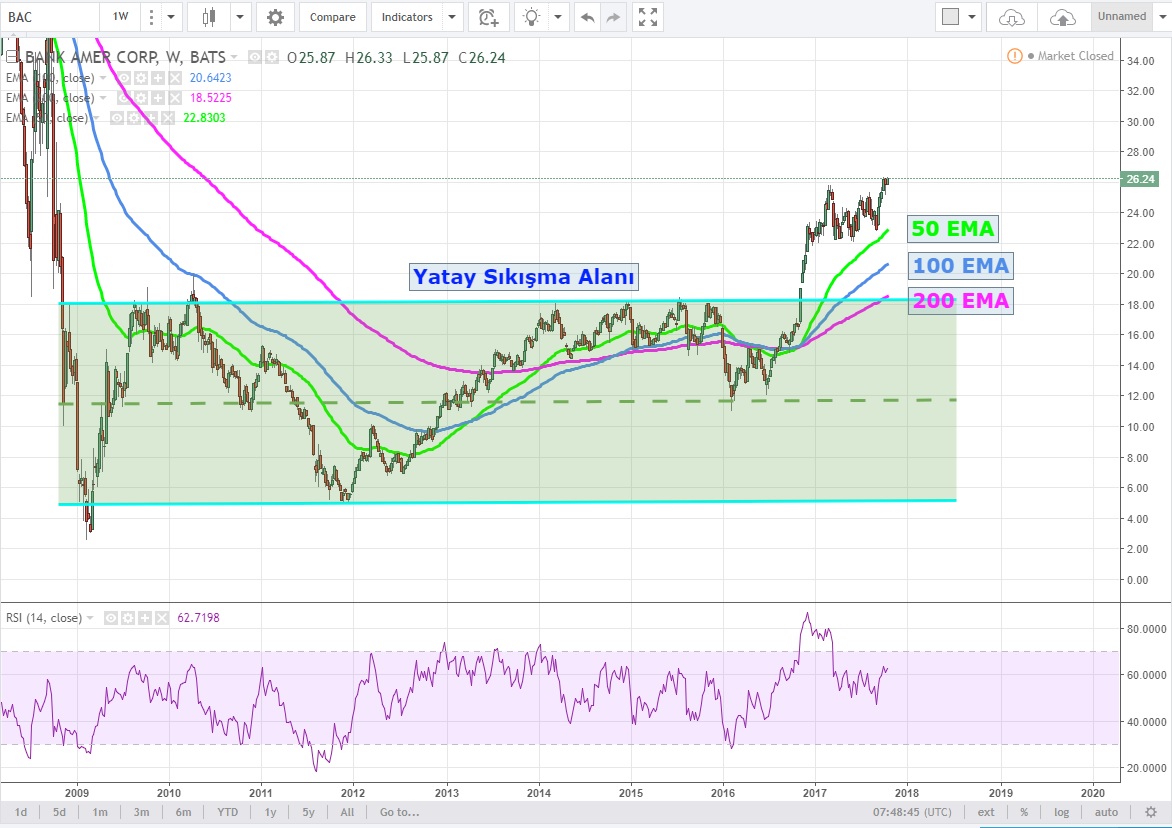The width and height of the screenshot is (1172, 828).
Task: Undo the last chart action
Action: click(x=587, y=17)
